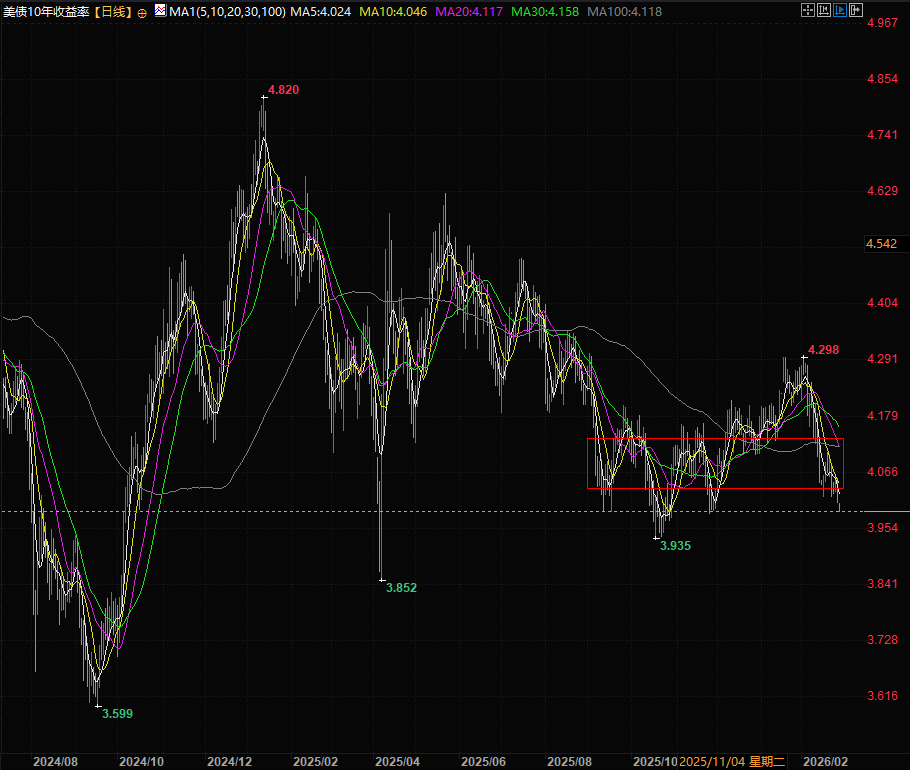Click the 美债10年收益率 chart title
This screenshot has width=910, height=770.
pyautogui.click(x=46, y=12)
